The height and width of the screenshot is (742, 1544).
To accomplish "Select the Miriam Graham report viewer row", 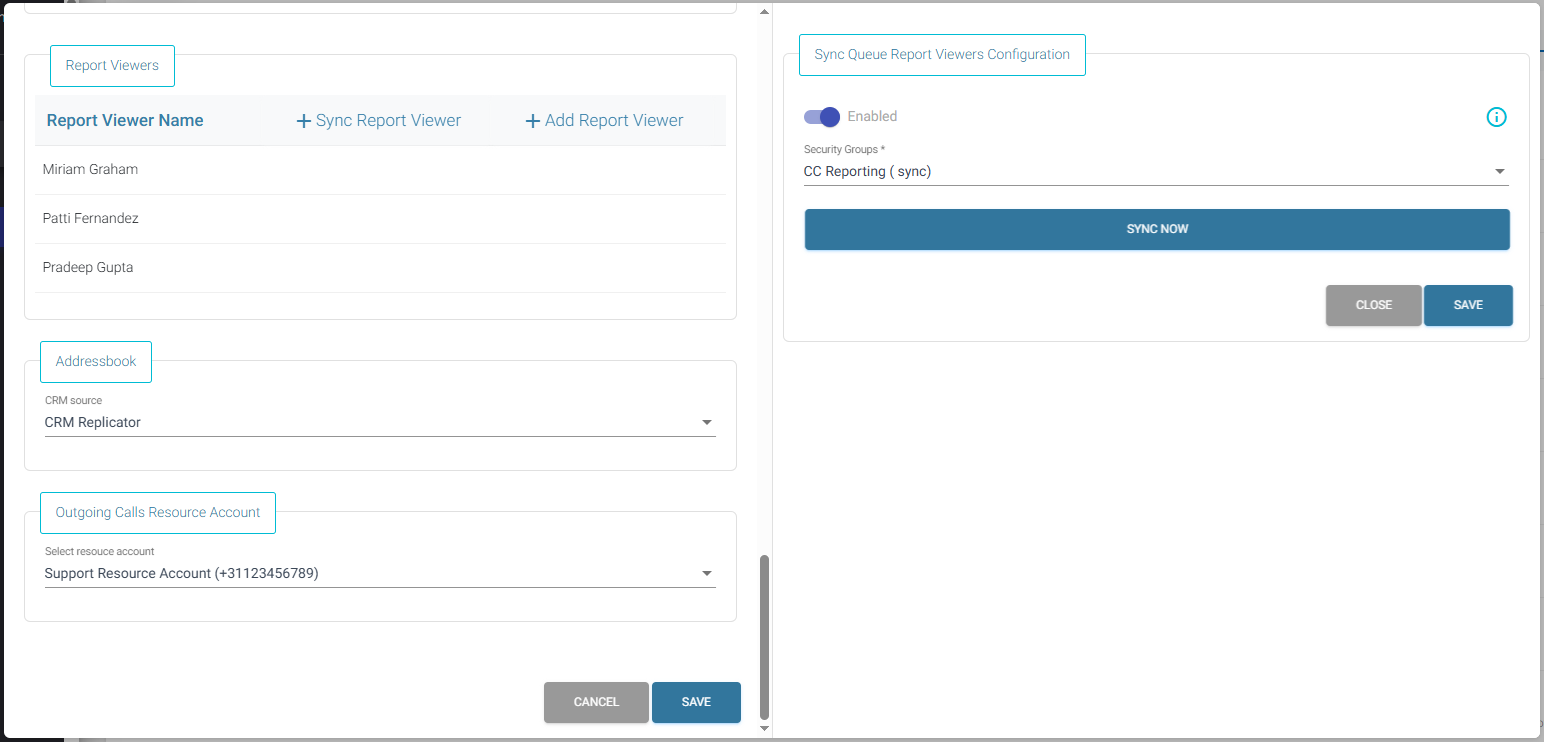I will pyautogui.click(x=380, y=170).
